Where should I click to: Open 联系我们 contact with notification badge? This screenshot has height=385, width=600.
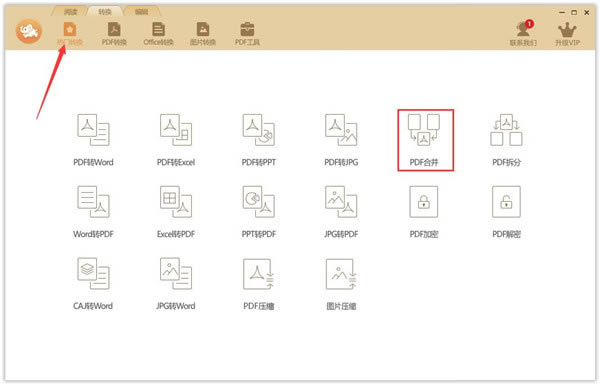coord(523,34)
